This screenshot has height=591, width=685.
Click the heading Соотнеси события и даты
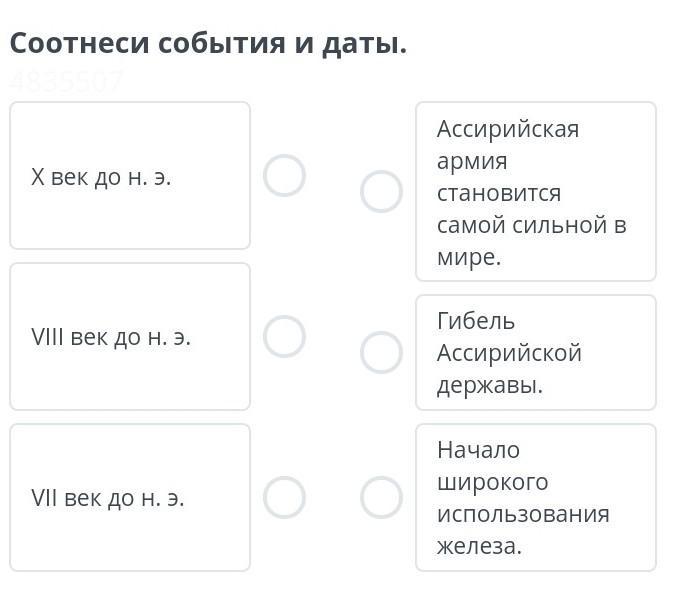coord(208,44)
